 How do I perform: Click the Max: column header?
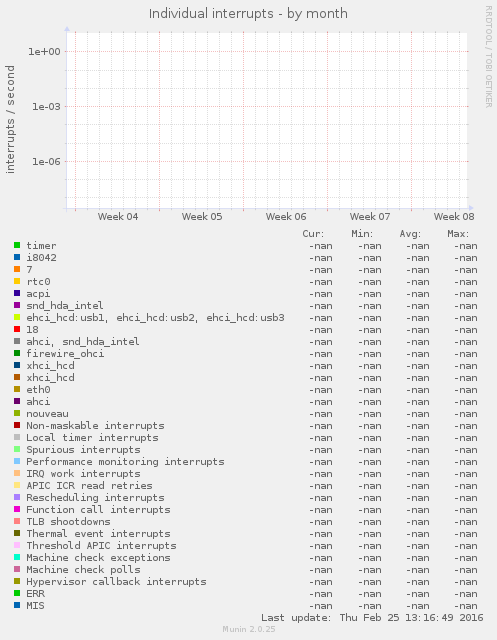click(x=458, y=234)
